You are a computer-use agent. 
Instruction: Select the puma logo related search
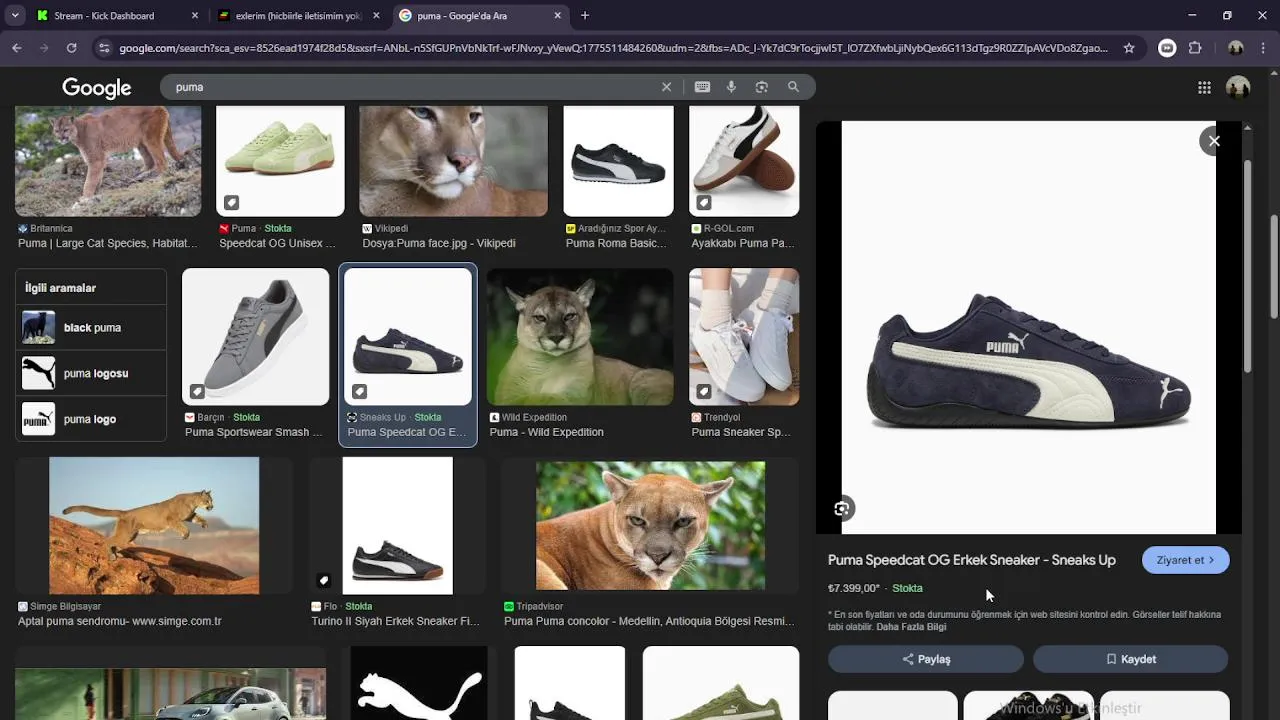pyautogui.click(x=91, y=419)
